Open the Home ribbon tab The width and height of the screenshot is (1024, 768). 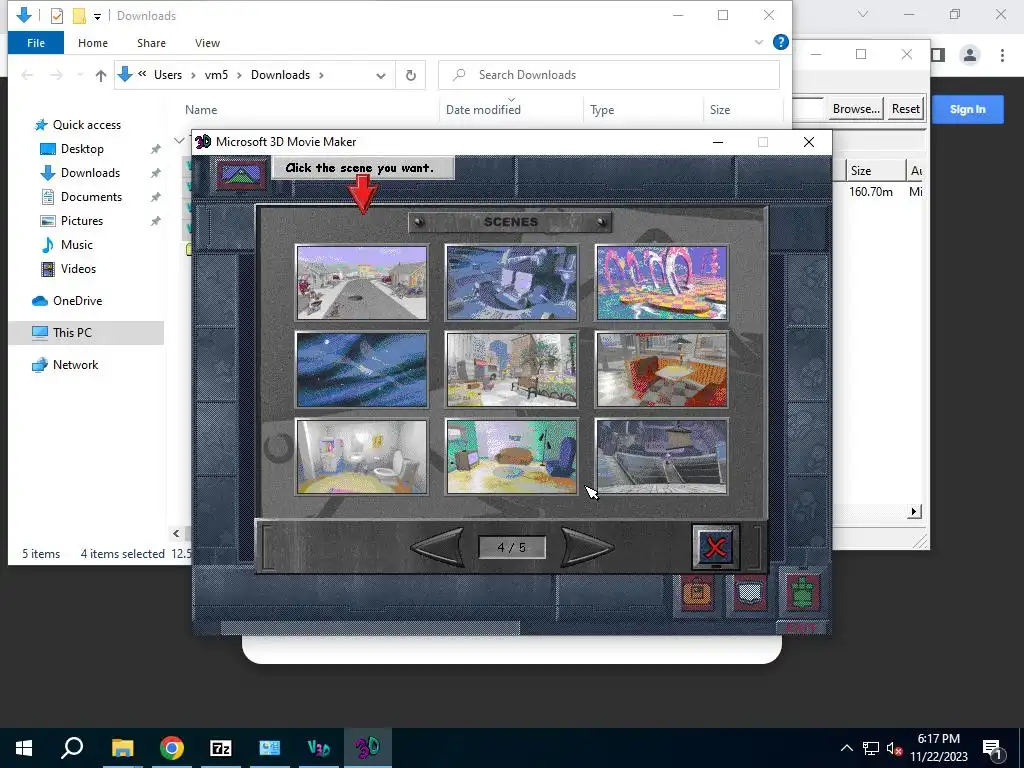93,43
